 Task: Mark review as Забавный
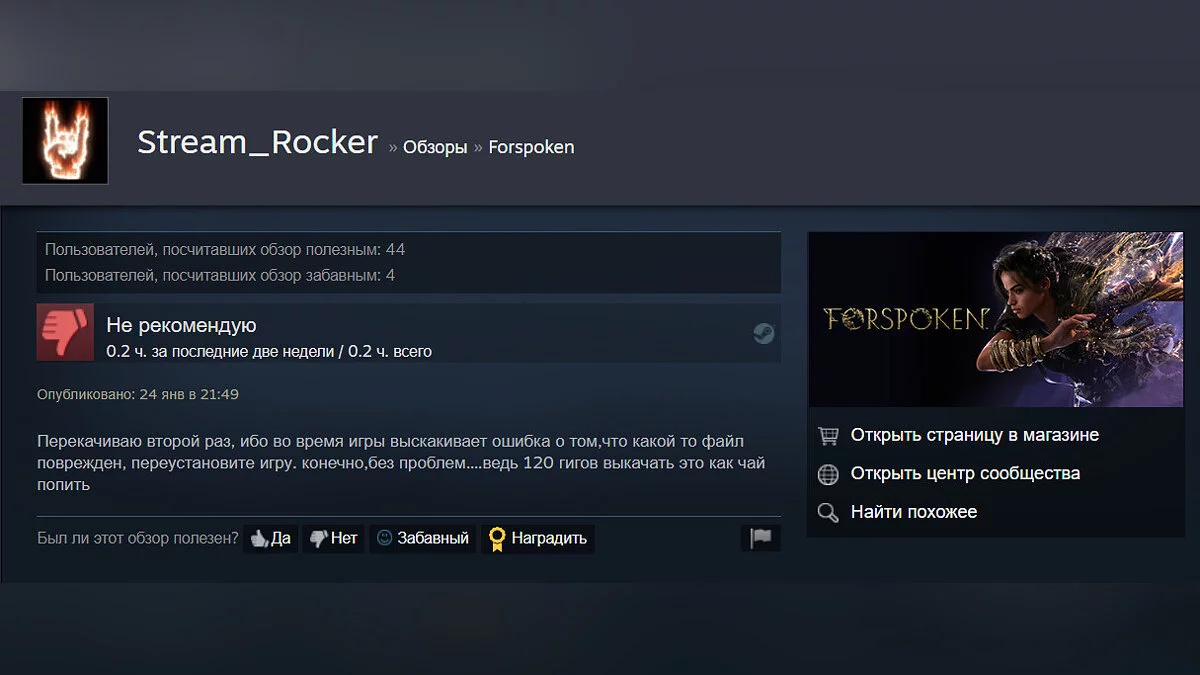423,538
